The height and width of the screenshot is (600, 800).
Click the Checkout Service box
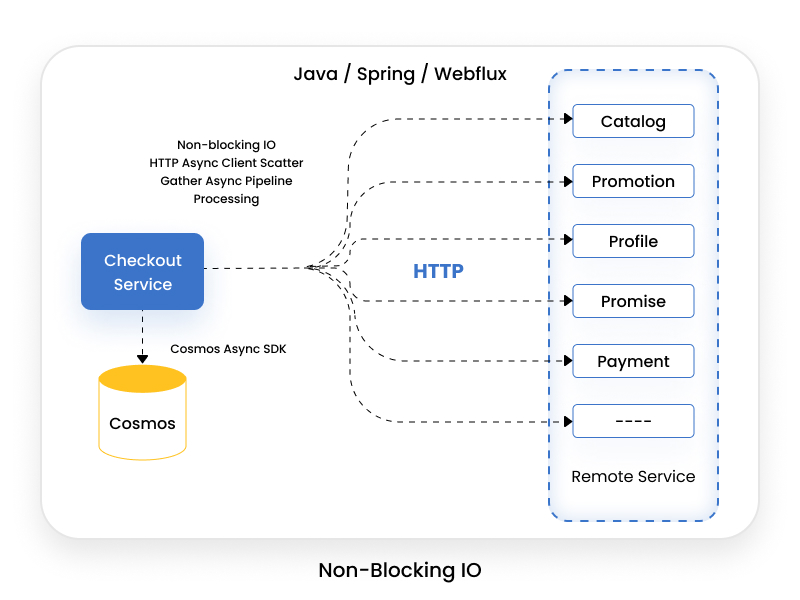click(142, 271)
